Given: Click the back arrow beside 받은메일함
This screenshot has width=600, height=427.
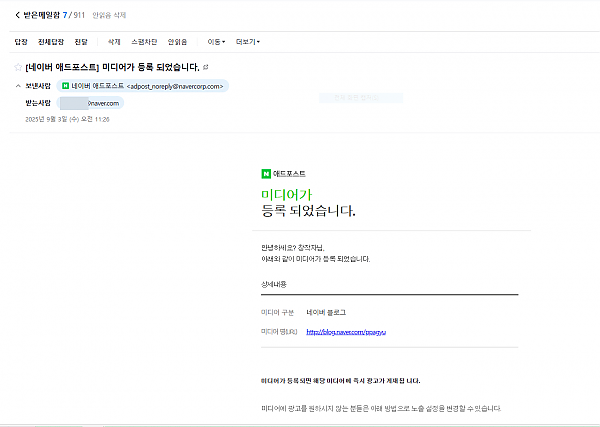Looking at the screenshot, I should click(x=18, y=15).
